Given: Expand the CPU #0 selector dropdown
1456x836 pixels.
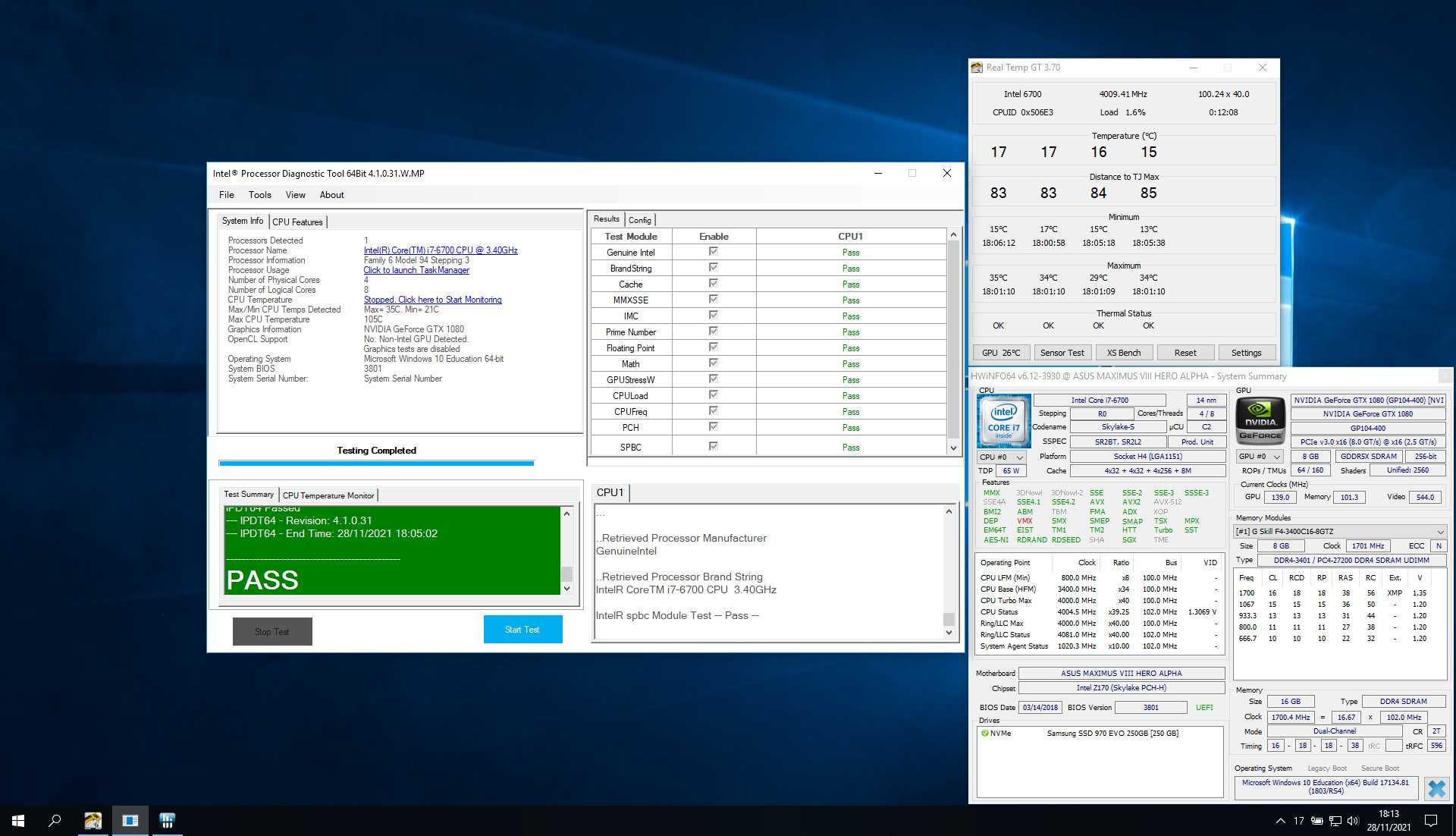Looking at the screenshot, I should pos(1001,457).
